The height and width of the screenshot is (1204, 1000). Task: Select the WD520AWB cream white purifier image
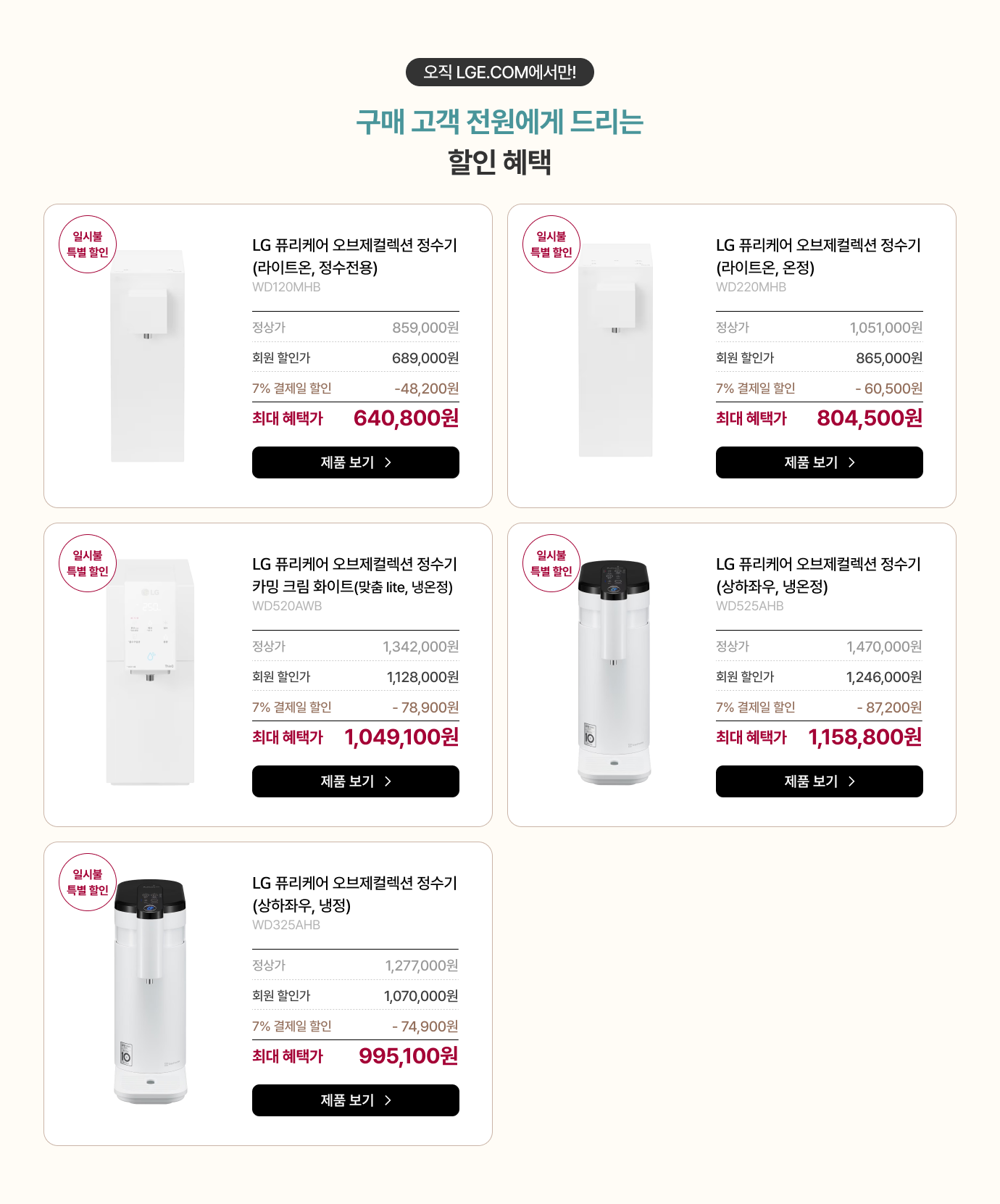tap(150, 672)
